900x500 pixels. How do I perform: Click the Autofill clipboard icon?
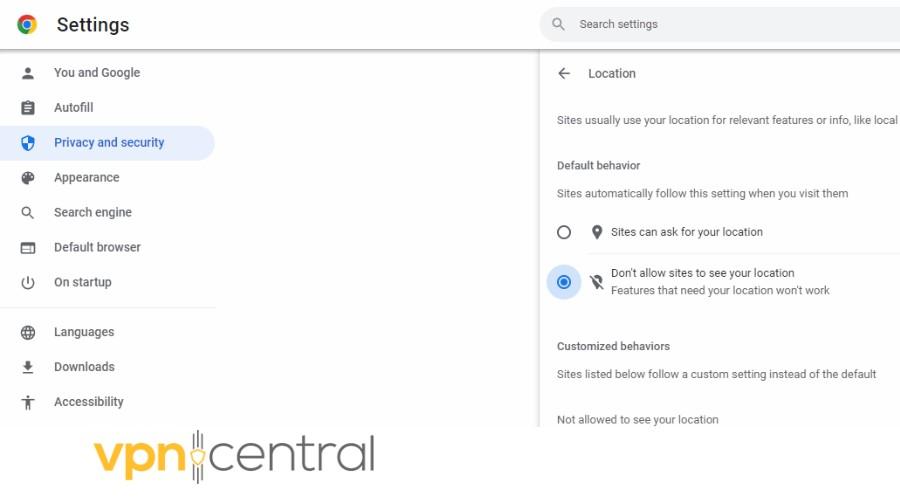click(28, 108)
